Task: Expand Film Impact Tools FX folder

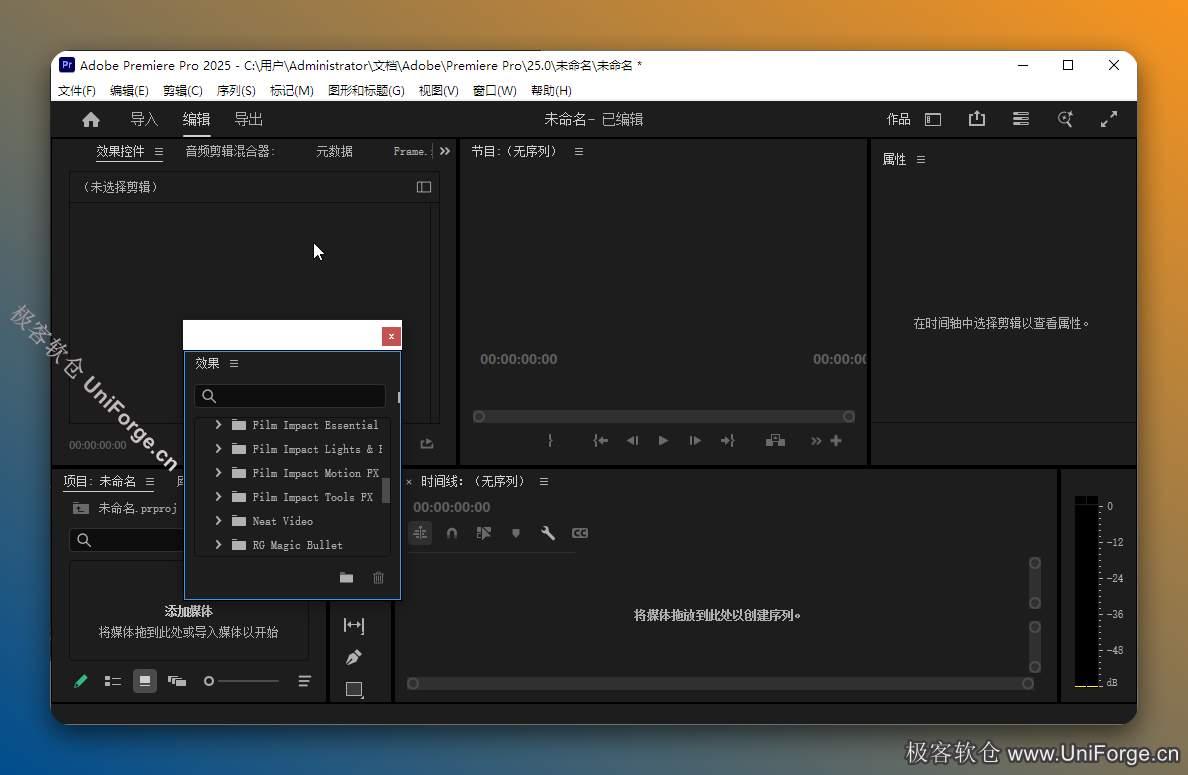Action: pyautogui.click(x=218, y=497)
